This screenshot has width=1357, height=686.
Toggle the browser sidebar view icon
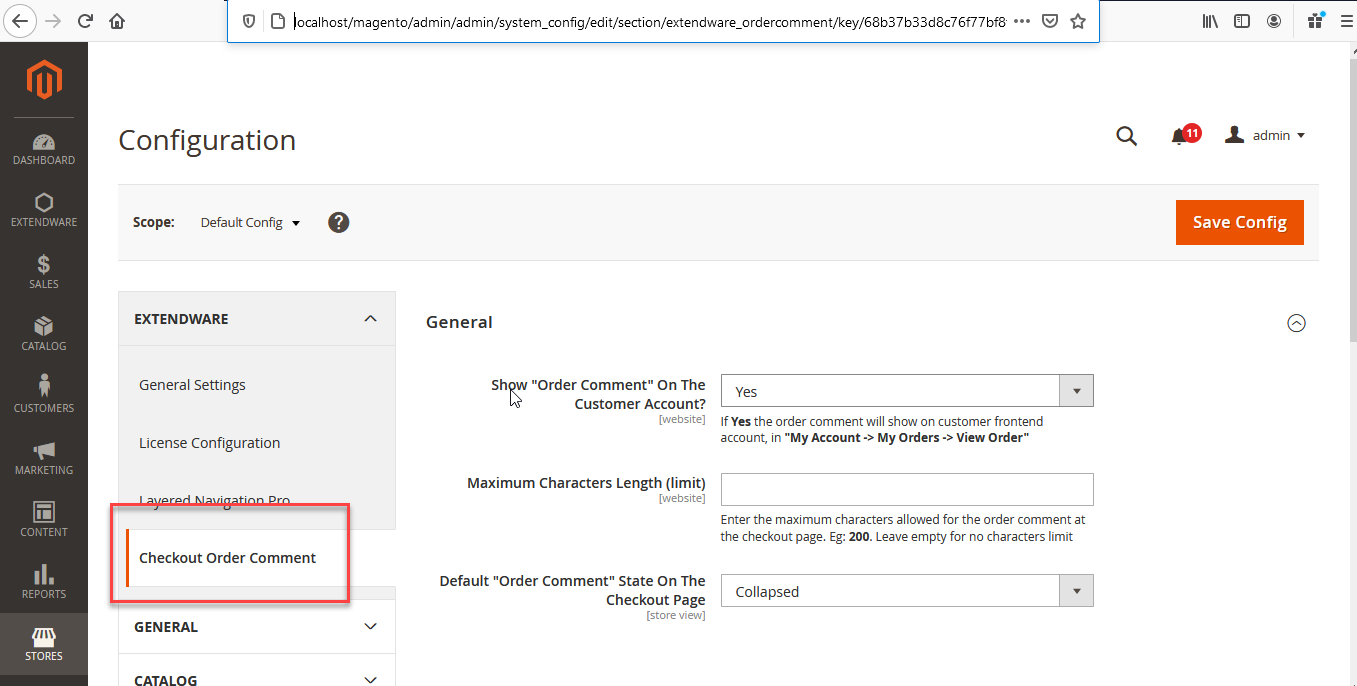point(1242,21)
